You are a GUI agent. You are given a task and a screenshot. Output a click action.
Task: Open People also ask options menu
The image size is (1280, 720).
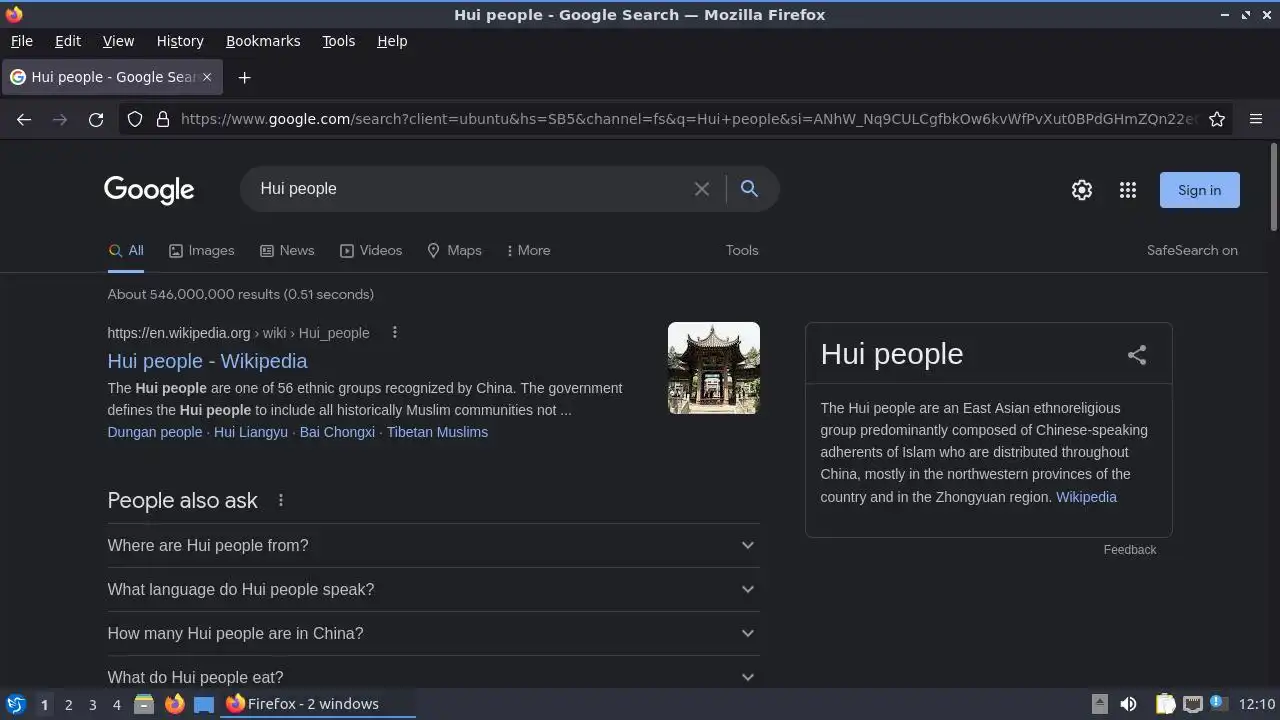(x=281, y=500)
